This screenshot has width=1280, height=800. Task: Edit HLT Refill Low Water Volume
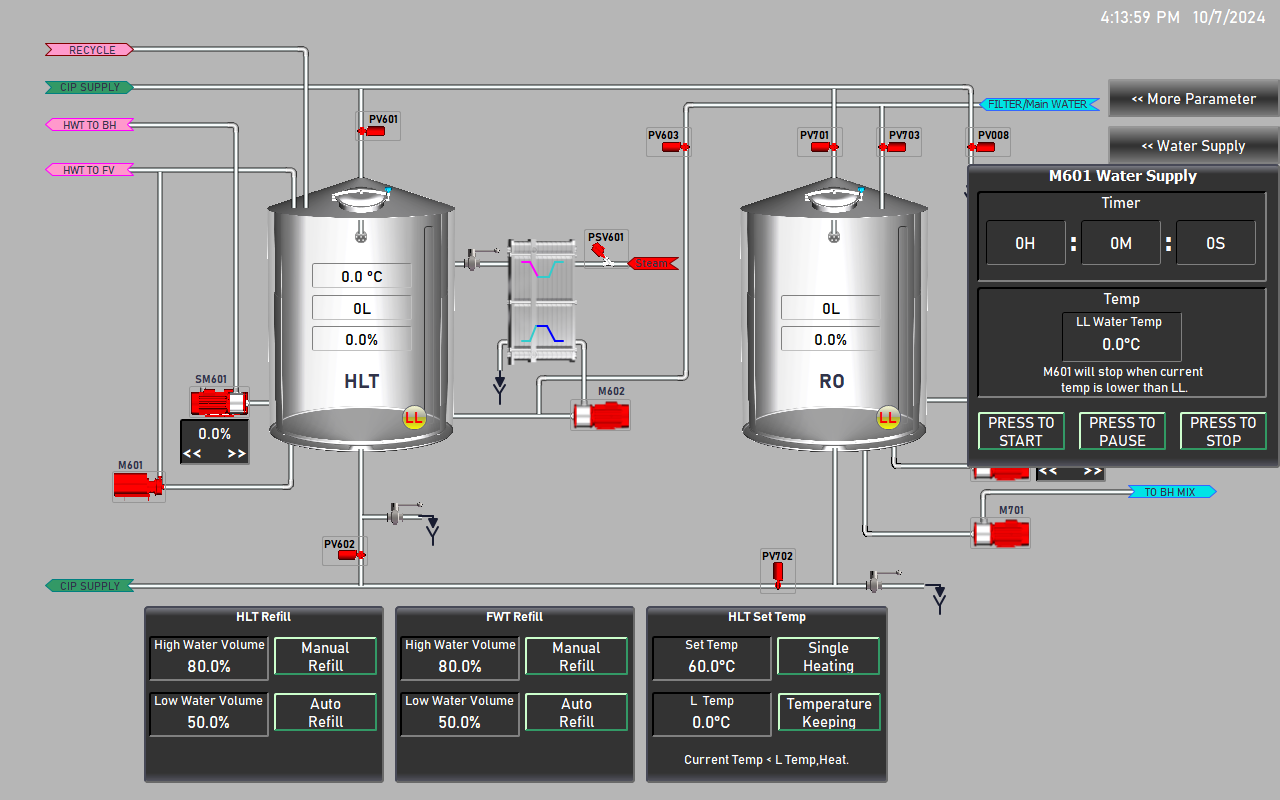(209, 713)
